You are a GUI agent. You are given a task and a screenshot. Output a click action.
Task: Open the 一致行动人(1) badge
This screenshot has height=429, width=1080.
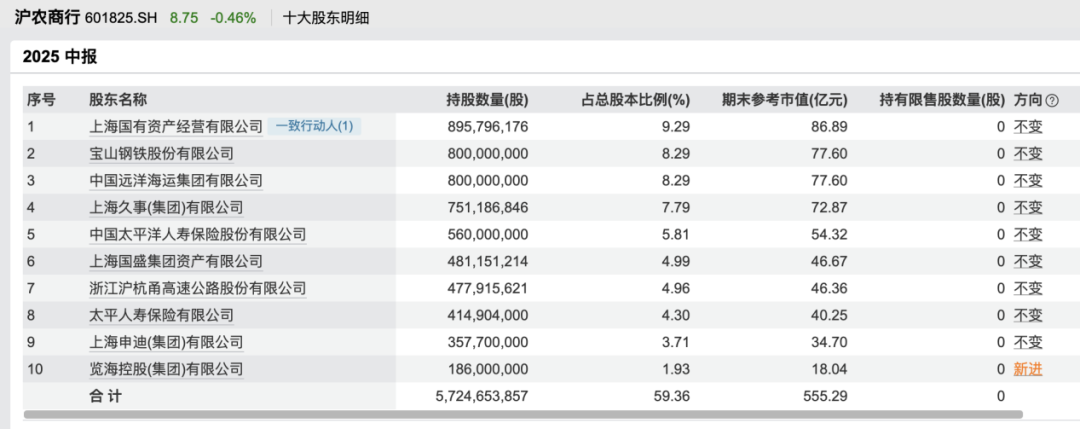pos(315,127)
